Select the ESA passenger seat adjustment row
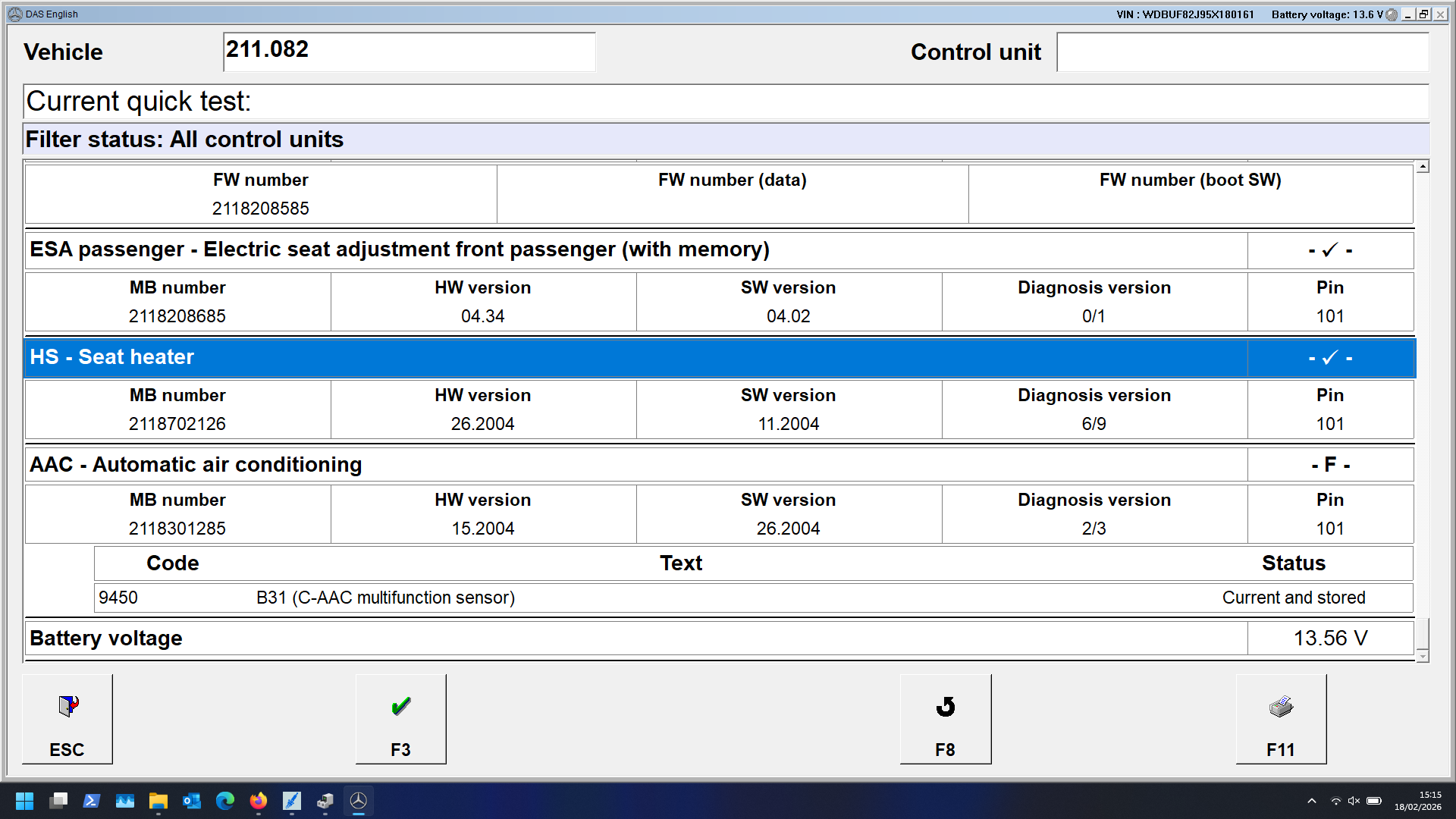Screen dimensions: 1456x819 637,249
